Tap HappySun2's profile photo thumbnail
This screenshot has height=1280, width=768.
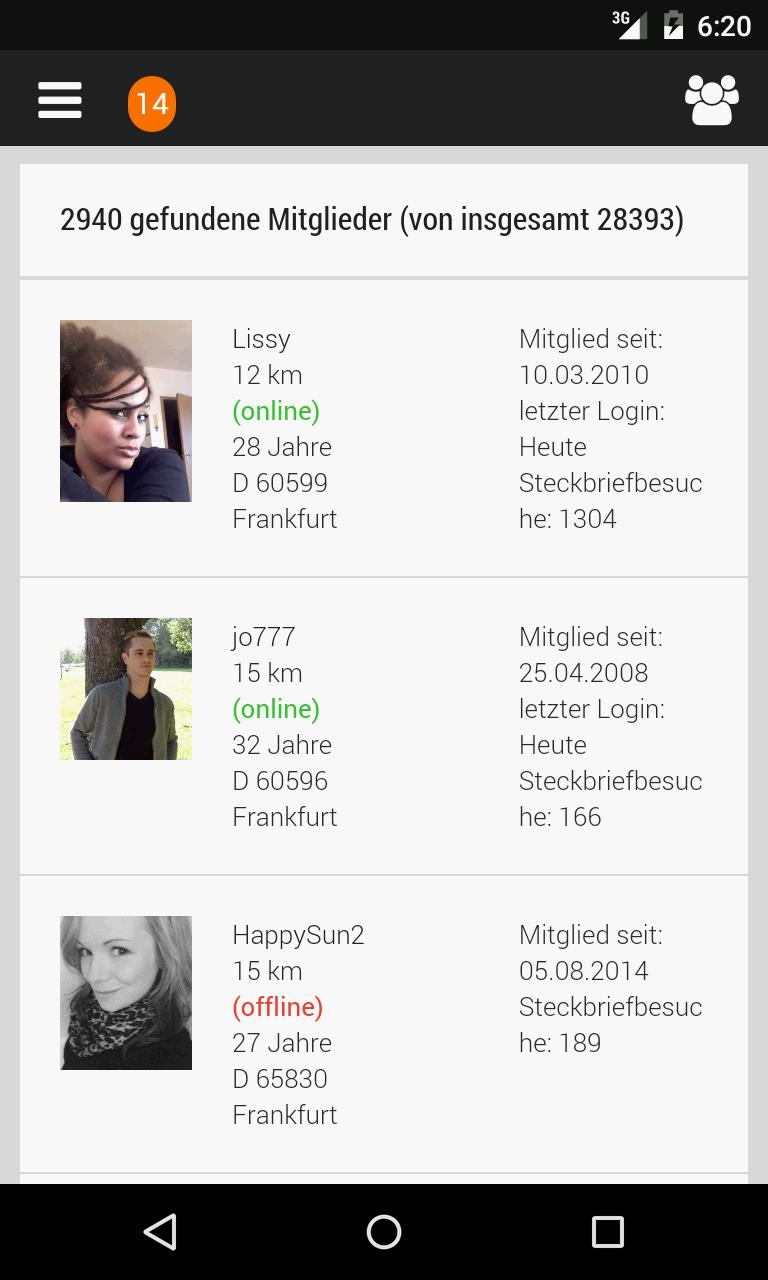tap(126, 993)
